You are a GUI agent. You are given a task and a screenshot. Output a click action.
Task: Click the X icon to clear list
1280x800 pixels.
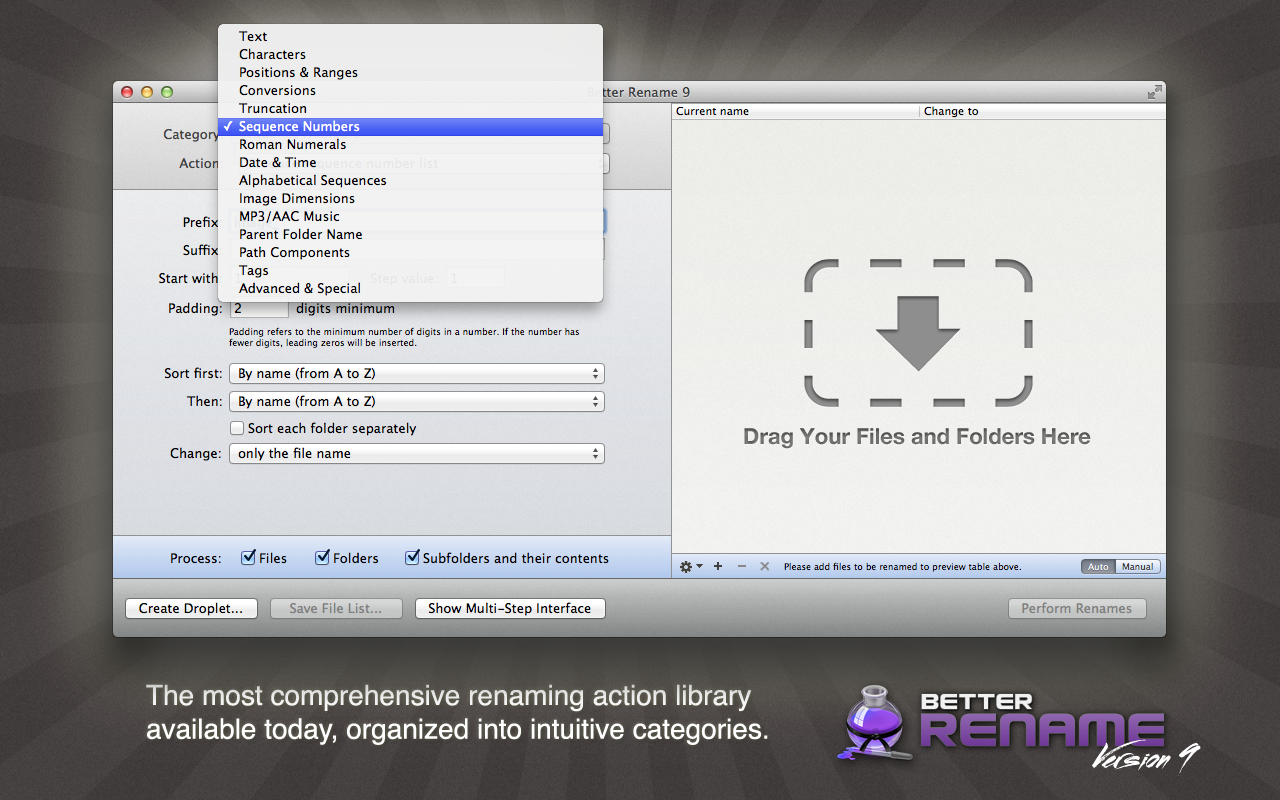pyautogui.click(x=765, y=566)
